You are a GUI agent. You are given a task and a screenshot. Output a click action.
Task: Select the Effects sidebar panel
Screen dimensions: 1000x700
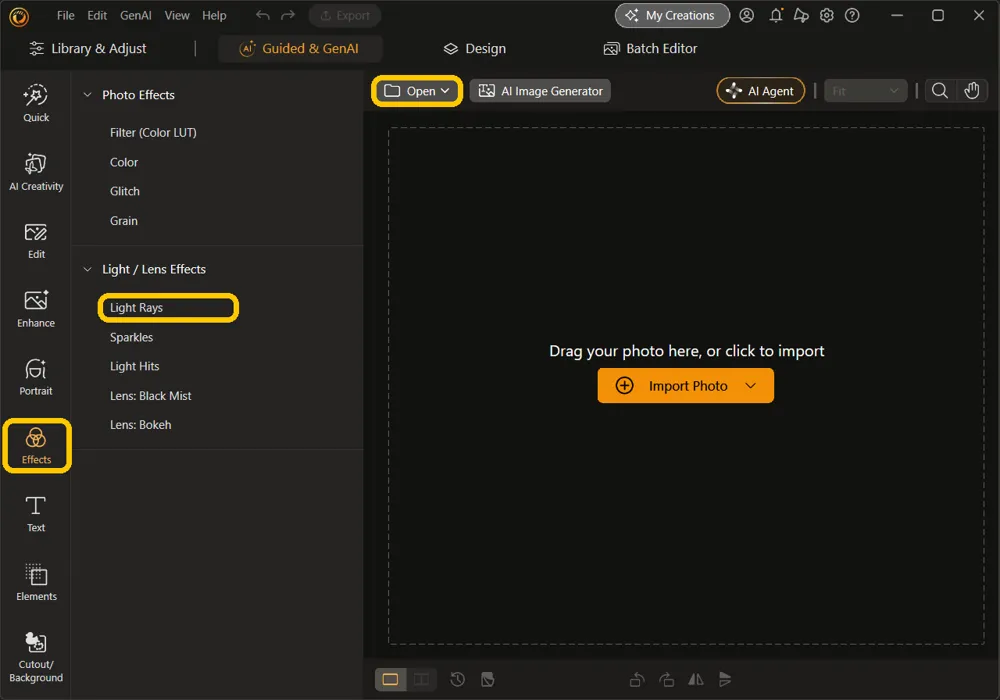(x=36, y=446)
